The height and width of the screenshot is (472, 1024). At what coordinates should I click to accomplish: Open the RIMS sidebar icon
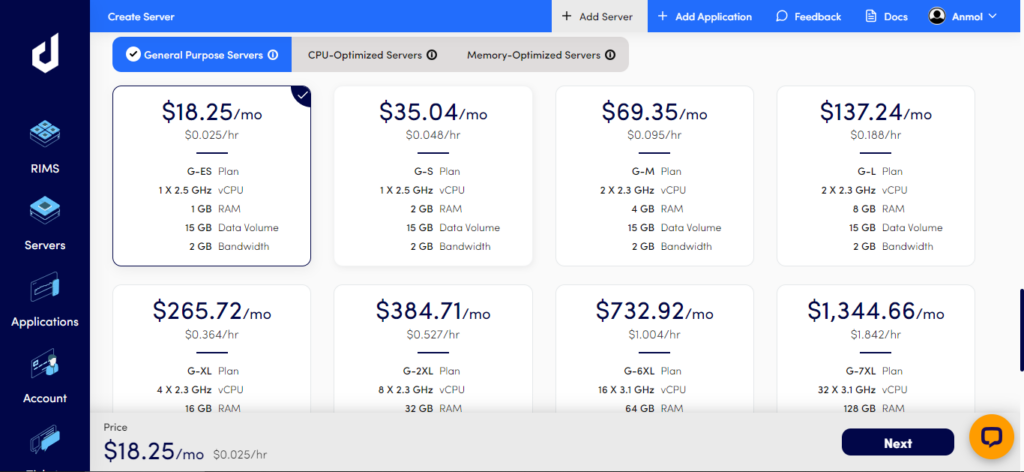click(45, 133)
